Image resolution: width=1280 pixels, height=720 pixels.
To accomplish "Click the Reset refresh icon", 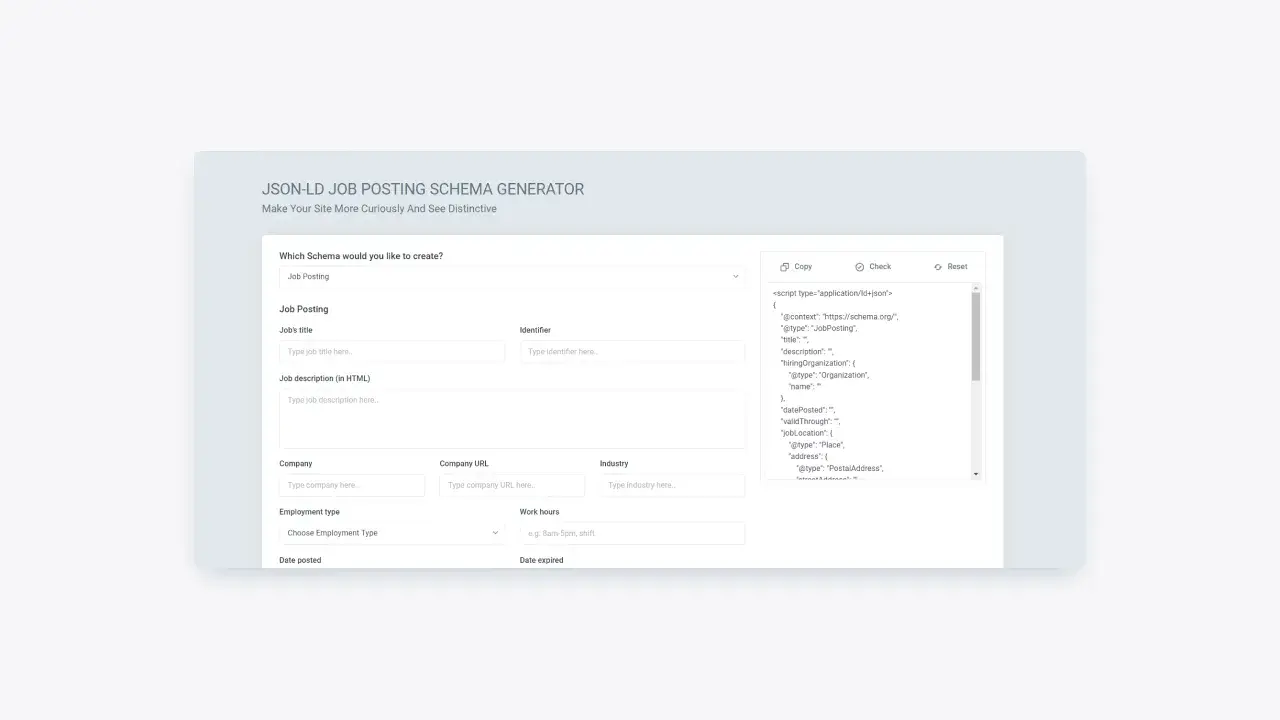I will point(938,266).
